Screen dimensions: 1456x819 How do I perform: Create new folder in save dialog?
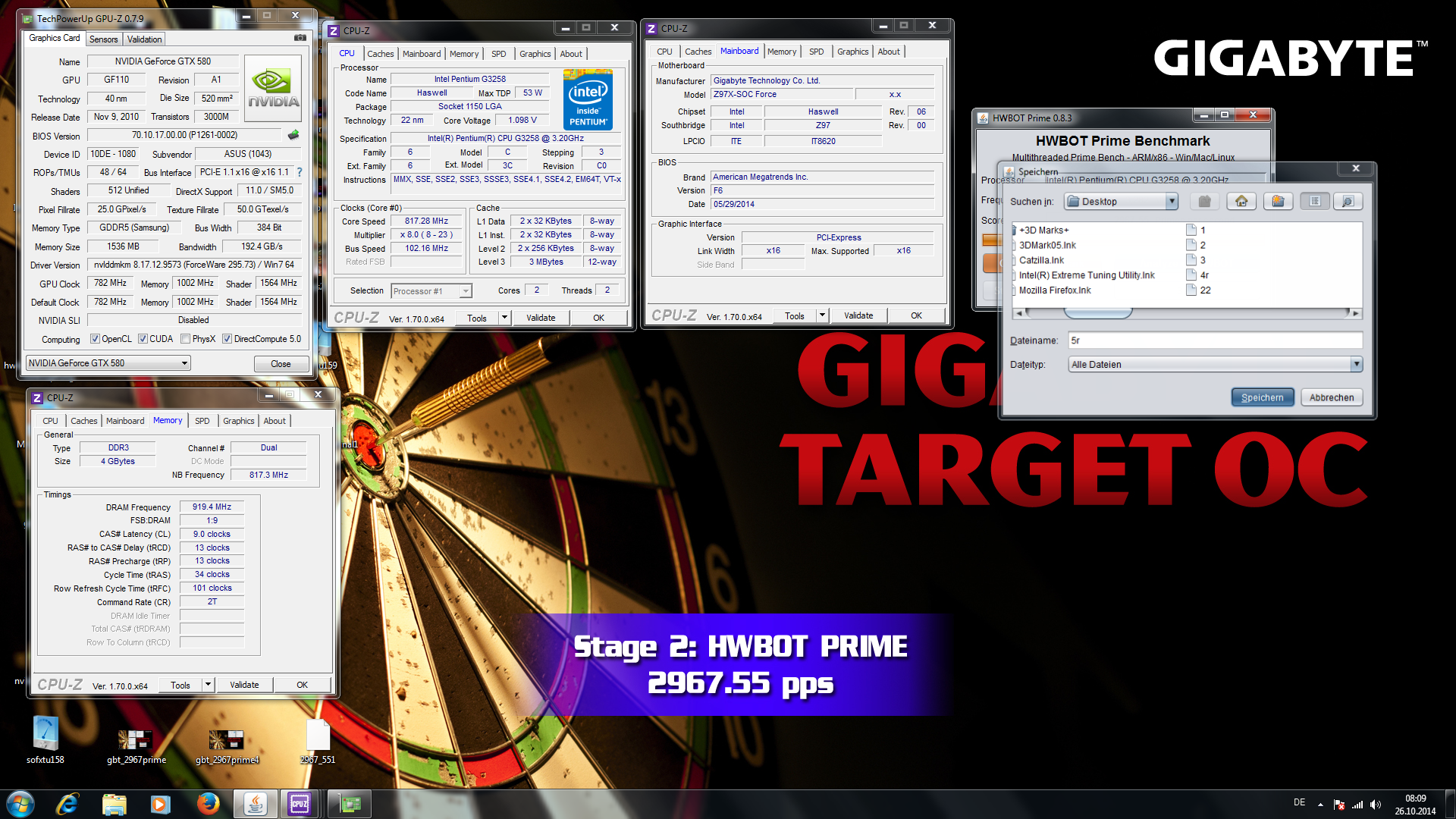[1278, 201]
